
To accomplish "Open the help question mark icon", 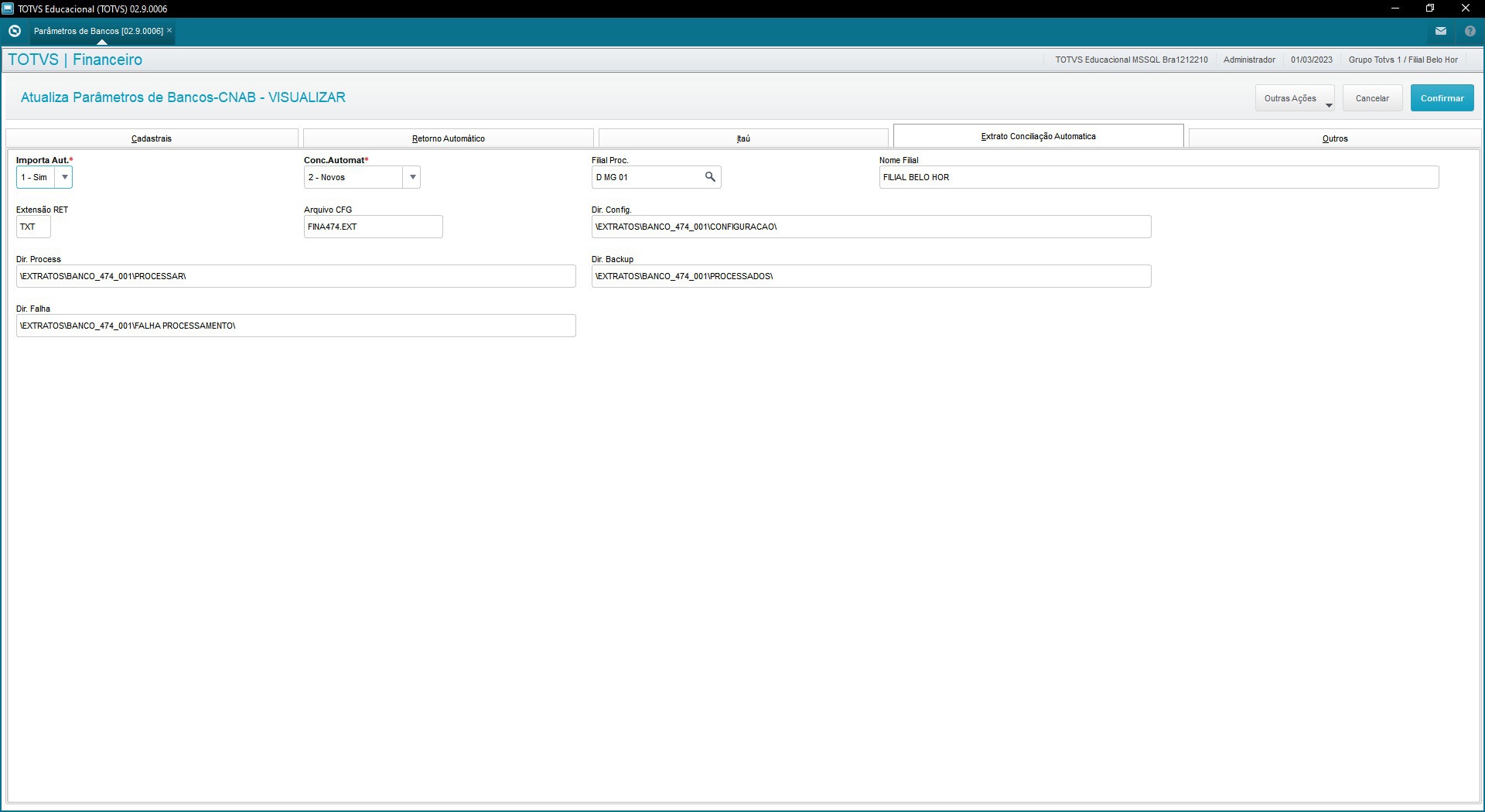I will click(1470, 31).
